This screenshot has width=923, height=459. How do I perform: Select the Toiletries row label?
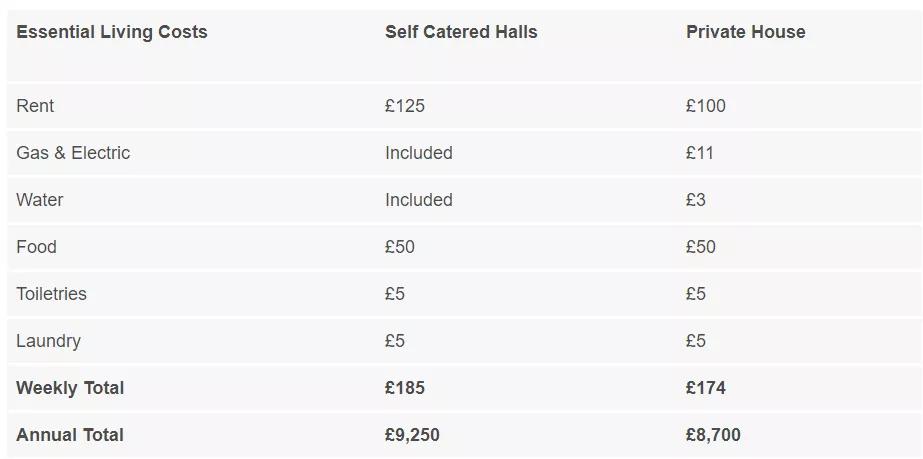(51, 294)
